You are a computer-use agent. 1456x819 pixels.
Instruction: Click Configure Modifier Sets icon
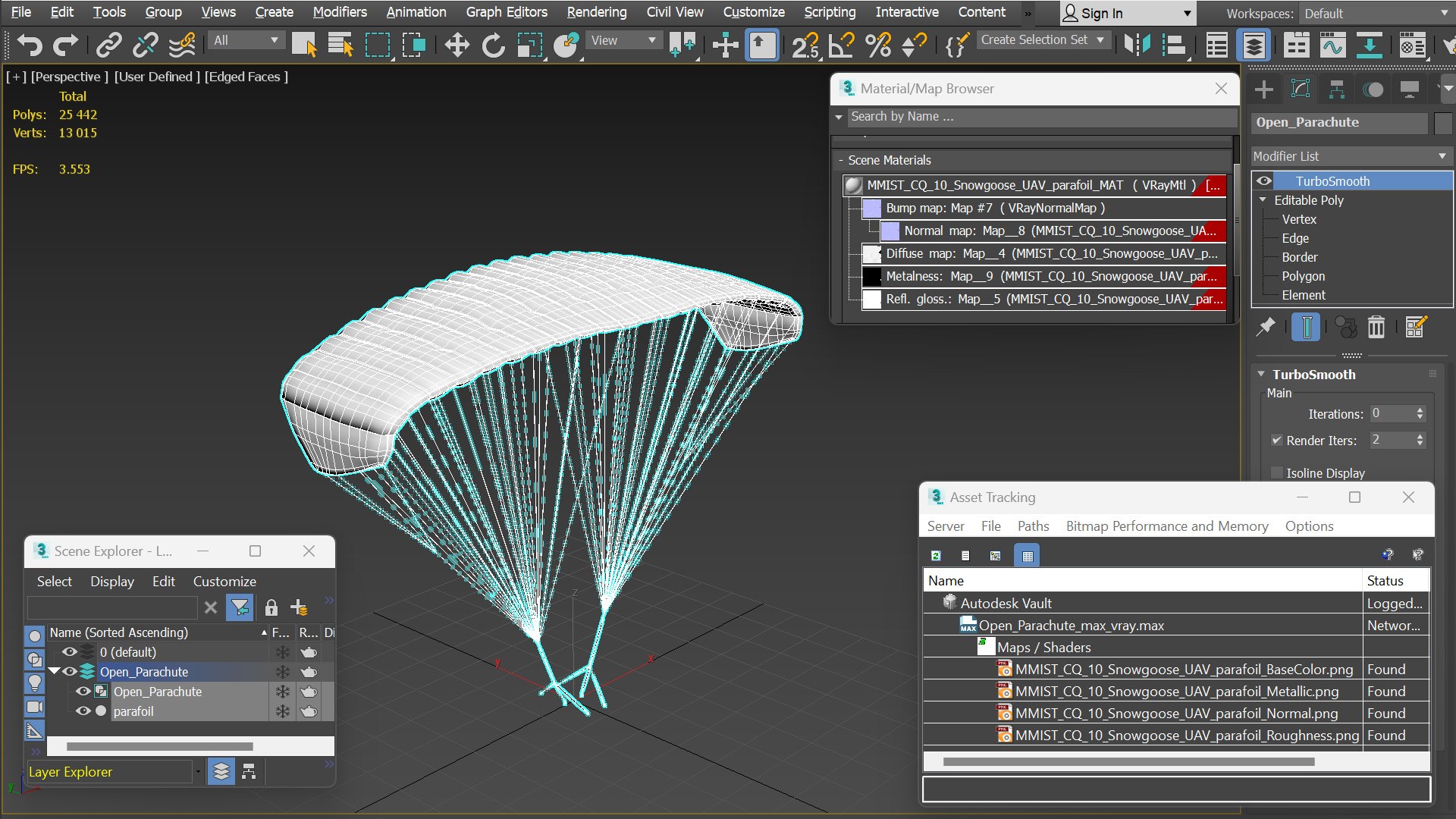click(1416, 327)
